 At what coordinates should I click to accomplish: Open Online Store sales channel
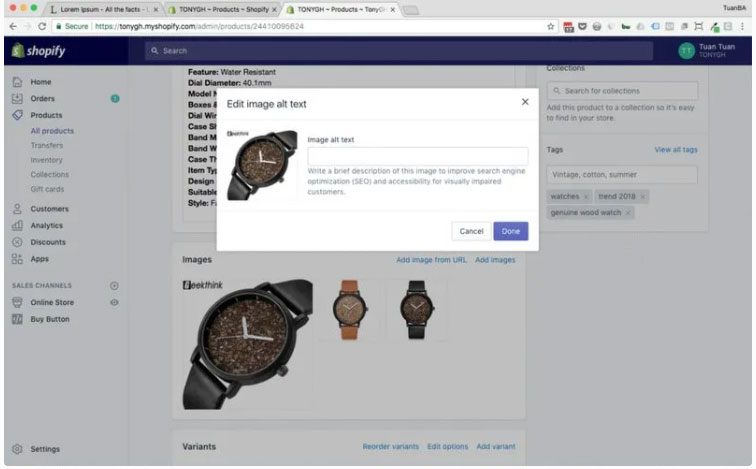point(52,302)
